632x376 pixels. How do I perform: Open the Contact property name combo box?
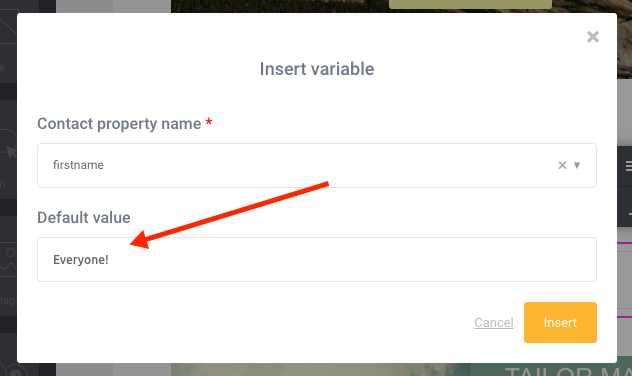coord(317,165)
